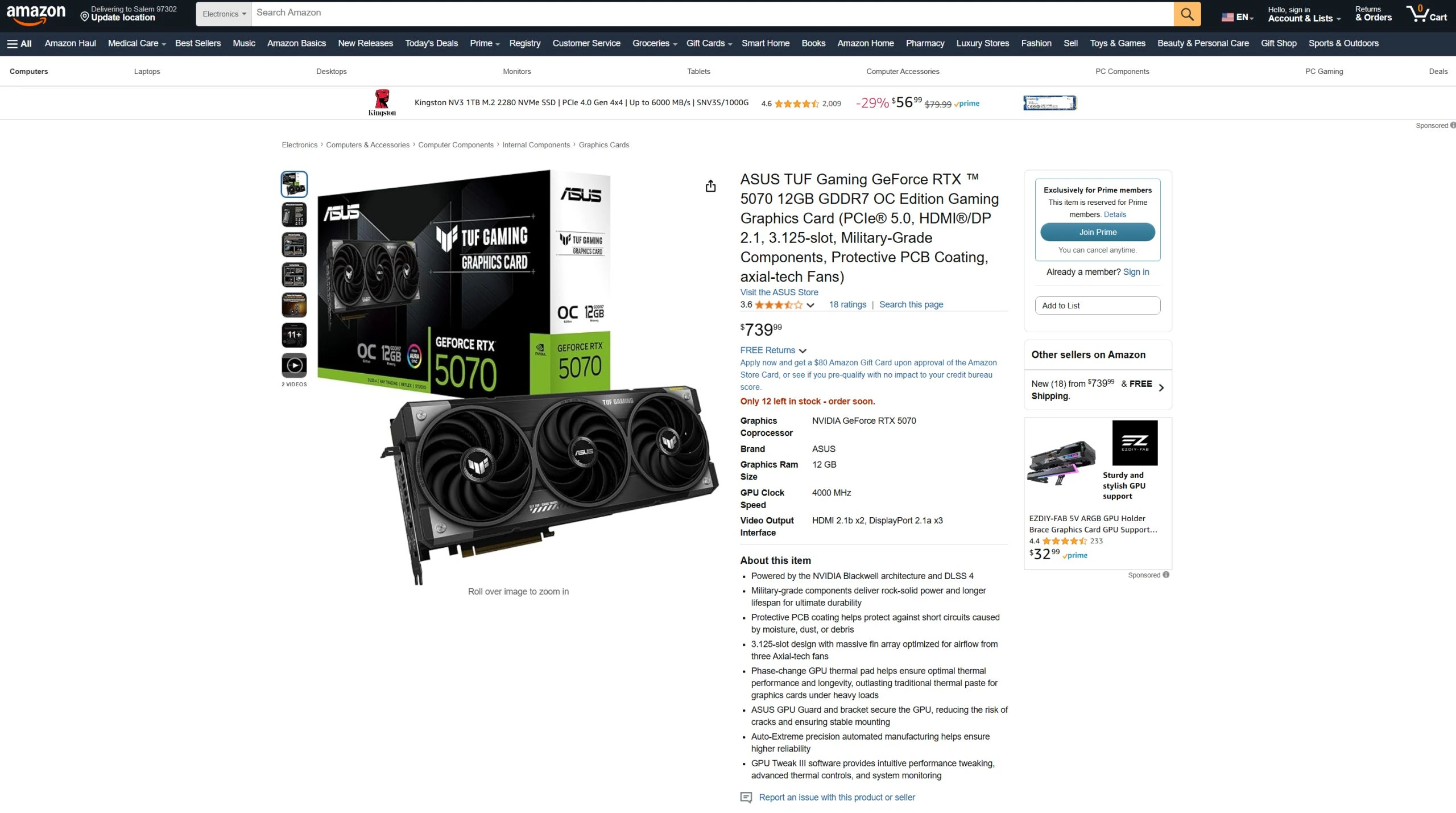Click into the Search Amazon field
This screenshot has height=813, width=1456.
(x=712, y=14)
